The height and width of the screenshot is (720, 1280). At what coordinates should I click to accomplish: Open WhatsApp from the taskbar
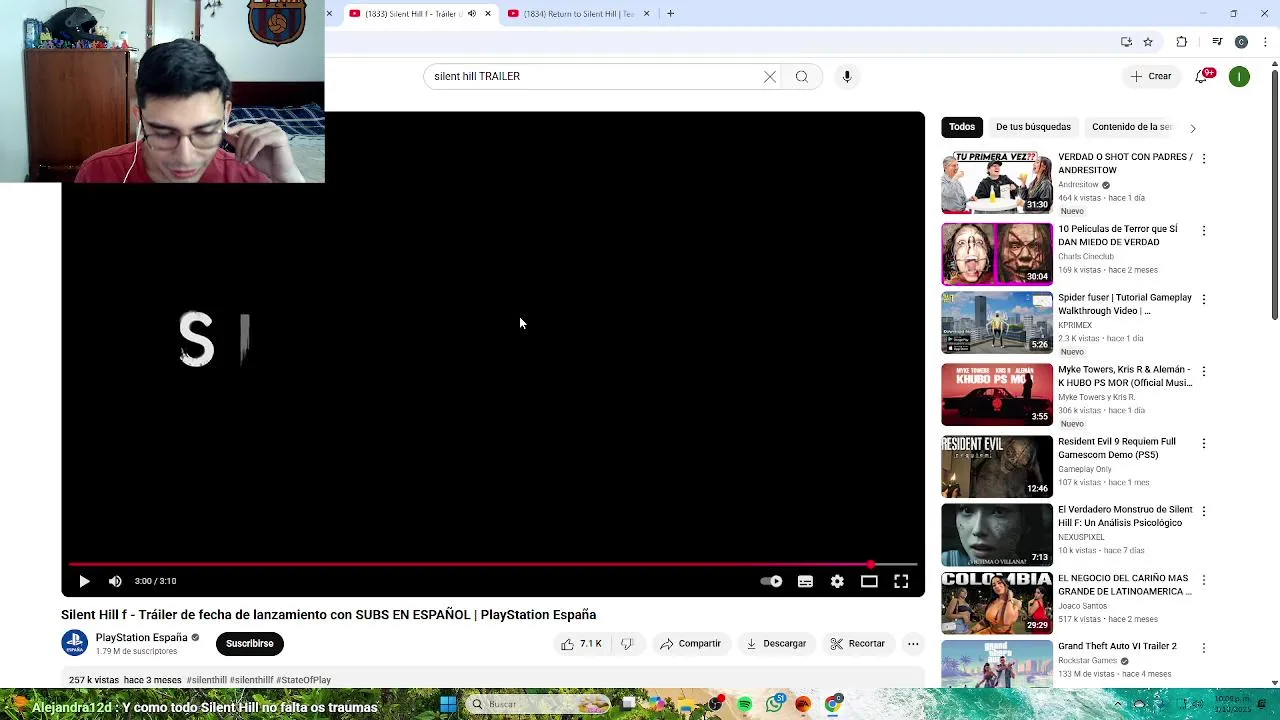pyautogui.click(x=774, y=705)
